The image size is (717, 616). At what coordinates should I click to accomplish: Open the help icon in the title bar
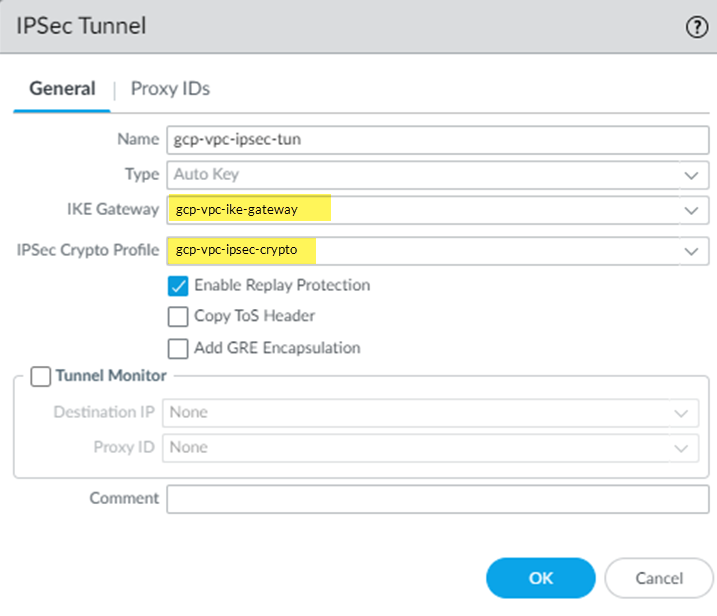click(696, 27)
